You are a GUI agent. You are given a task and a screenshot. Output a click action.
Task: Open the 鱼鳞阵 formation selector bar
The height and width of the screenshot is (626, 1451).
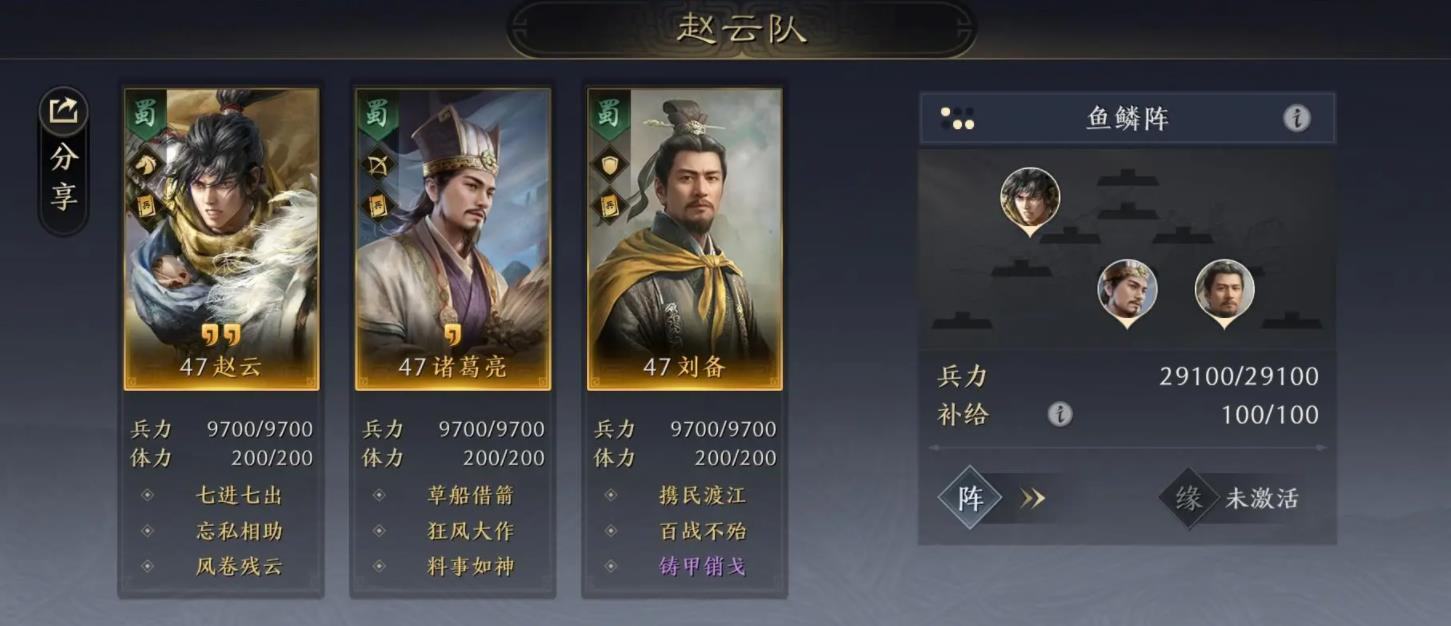(1127, 119)
